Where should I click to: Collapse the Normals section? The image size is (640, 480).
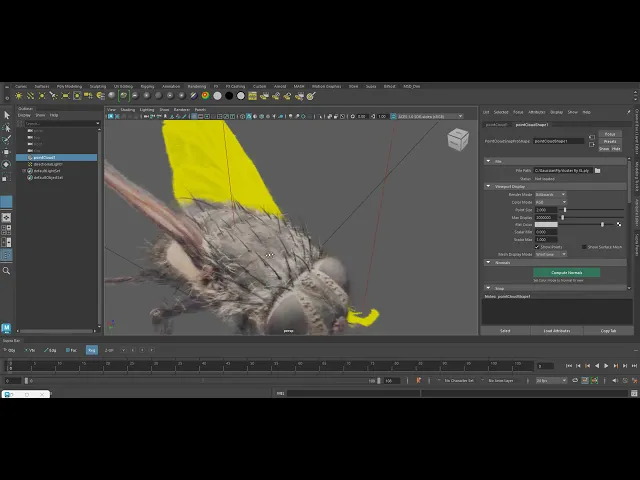click(488, 262)
